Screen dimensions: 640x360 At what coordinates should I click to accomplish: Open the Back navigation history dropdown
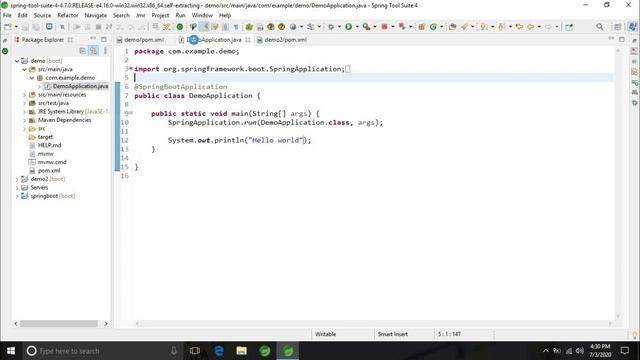point(539,27)
